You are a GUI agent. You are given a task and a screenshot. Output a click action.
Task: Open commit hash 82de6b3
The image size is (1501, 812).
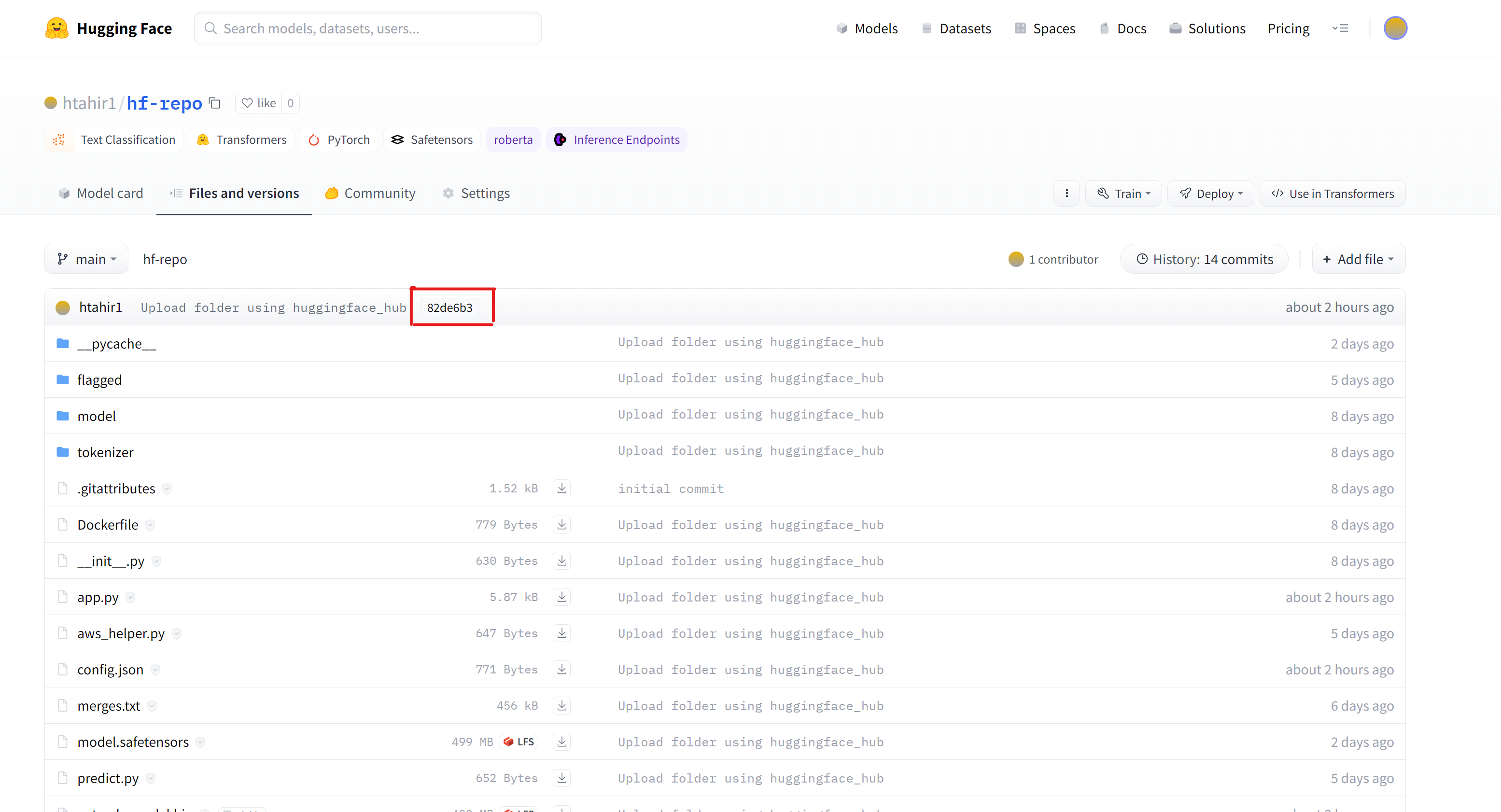[x=449, y=308]
